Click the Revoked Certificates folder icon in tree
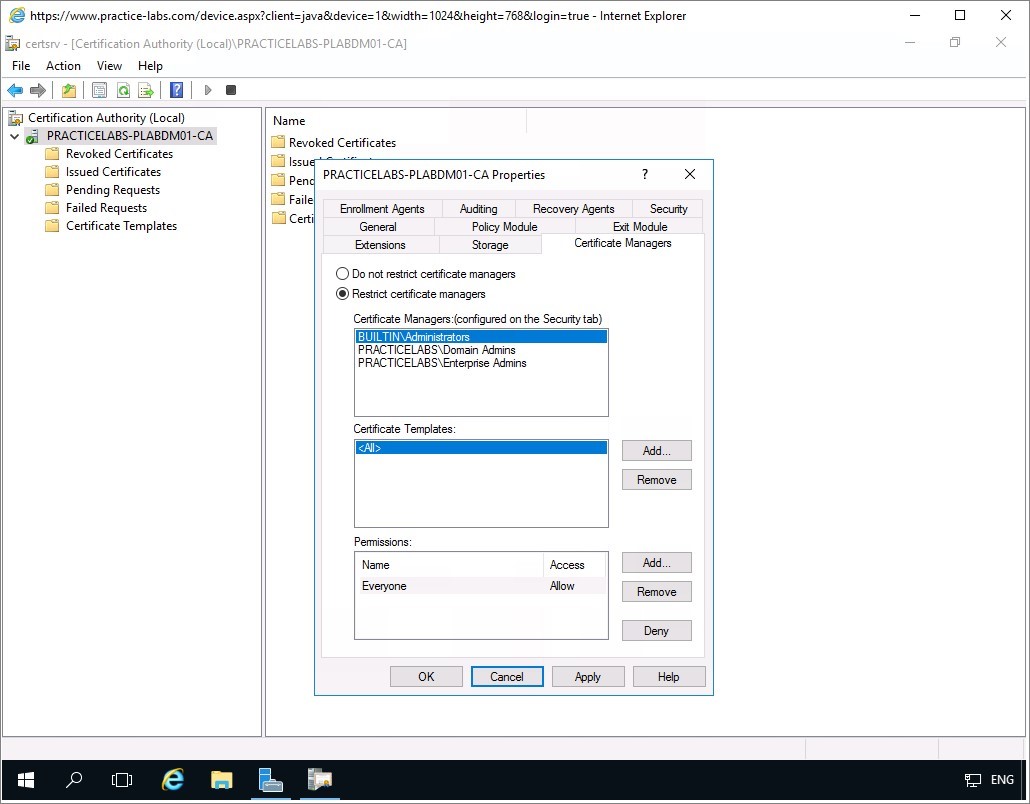Screen dimensions: 1030x804 tap(52, 154)
